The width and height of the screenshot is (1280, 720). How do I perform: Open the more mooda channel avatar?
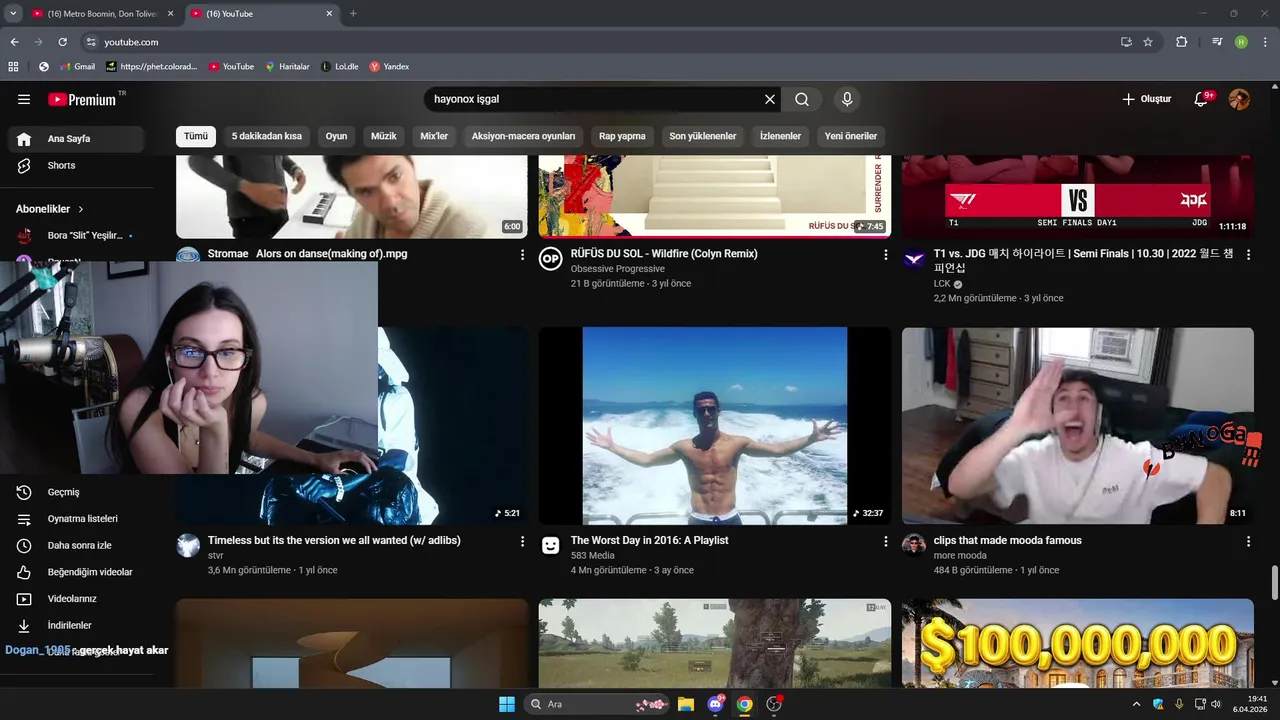914,545
